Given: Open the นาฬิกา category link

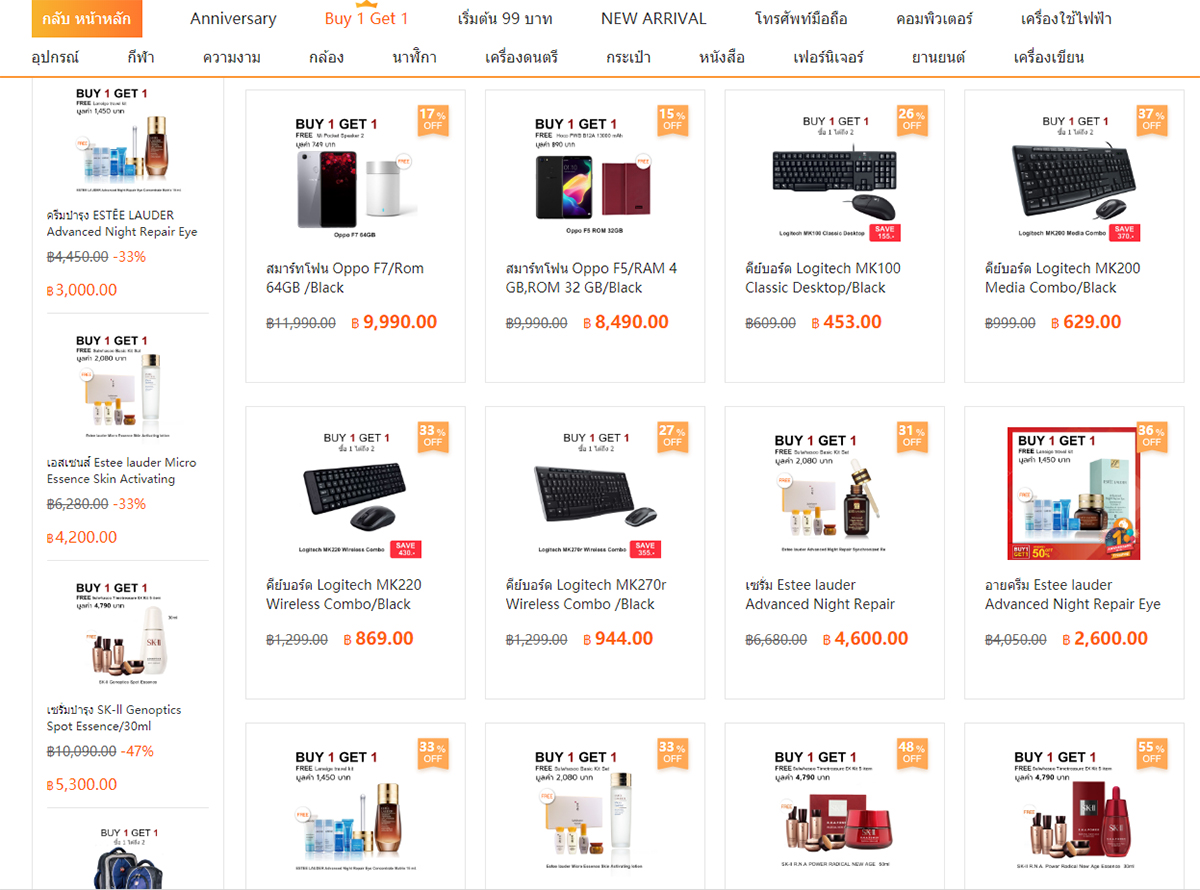Looking at the screenshot, I should coord(414,57).
